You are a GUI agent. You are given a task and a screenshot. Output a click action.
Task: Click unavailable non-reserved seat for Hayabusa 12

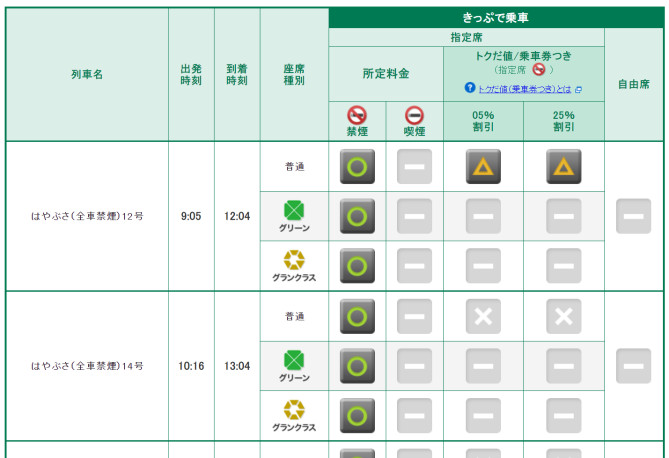point(634,216)
